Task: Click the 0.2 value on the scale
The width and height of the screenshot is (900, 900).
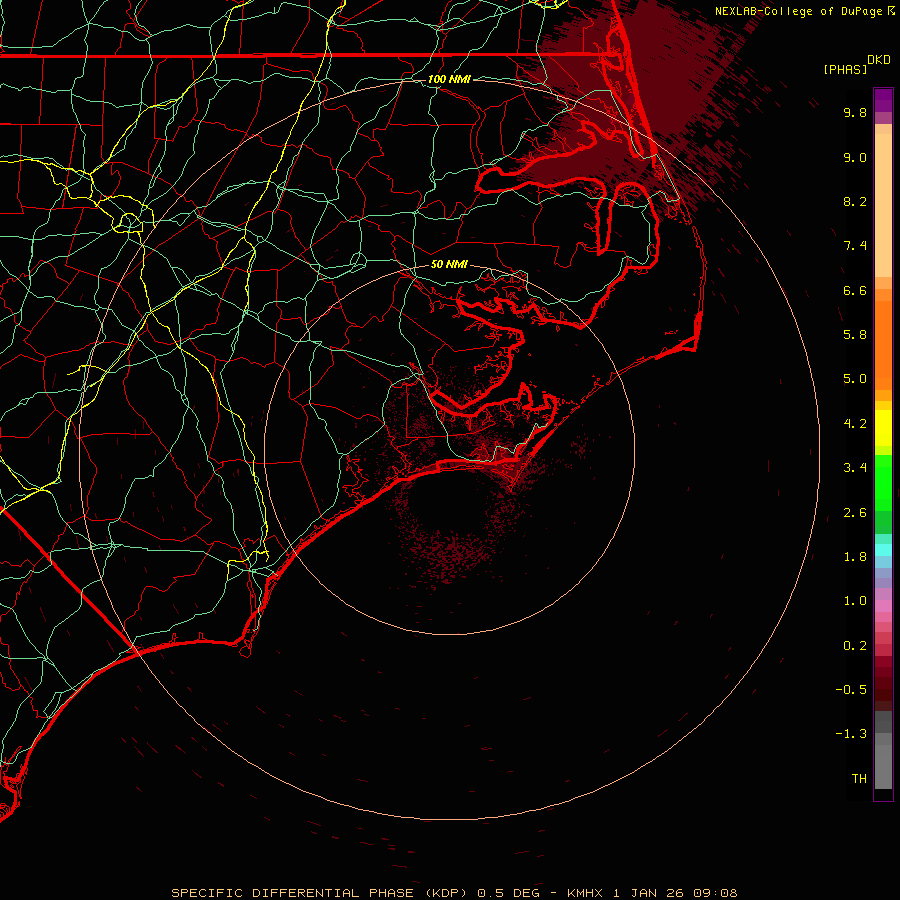Action: tap(855, 646)
